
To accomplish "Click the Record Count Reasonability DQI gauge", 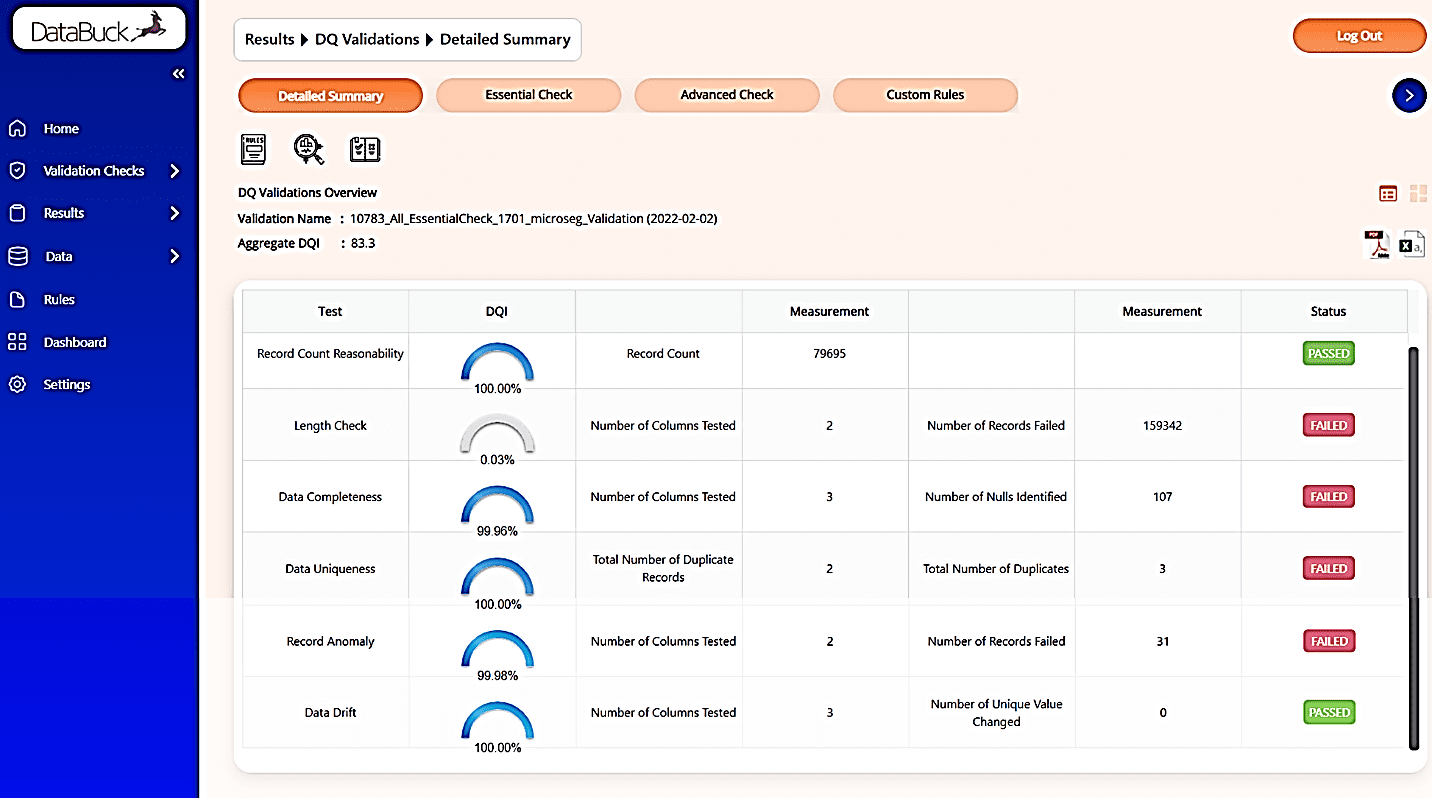I will coord(497,362).
